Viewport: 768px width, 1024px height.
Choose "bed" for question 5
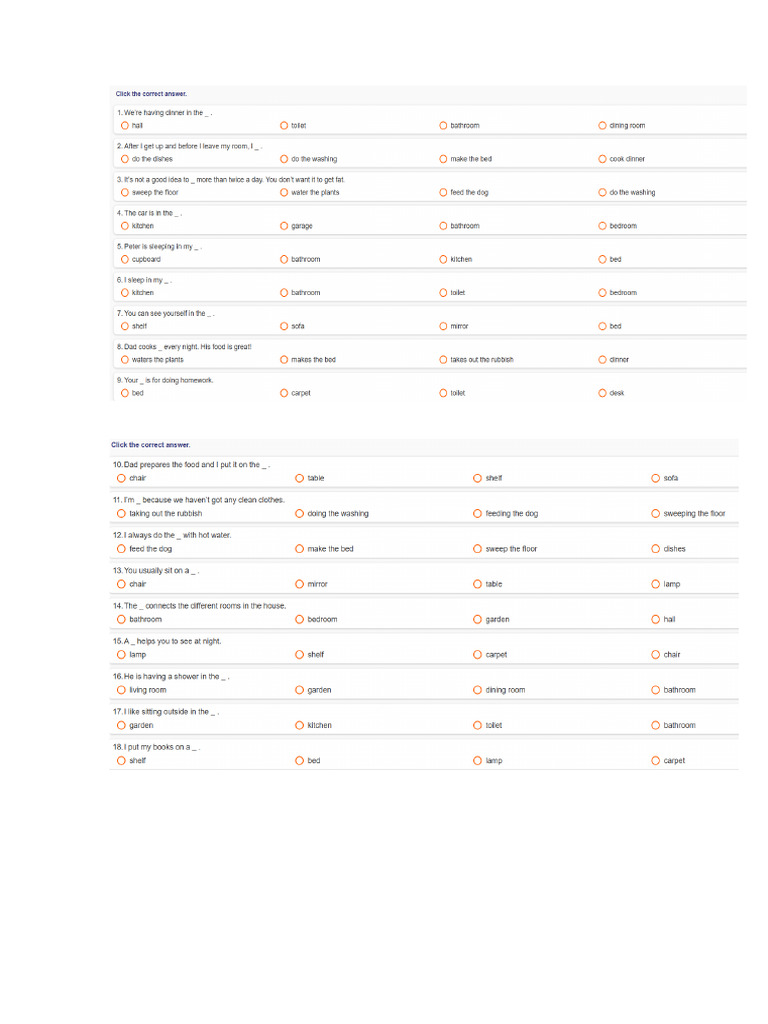point(602,259)
